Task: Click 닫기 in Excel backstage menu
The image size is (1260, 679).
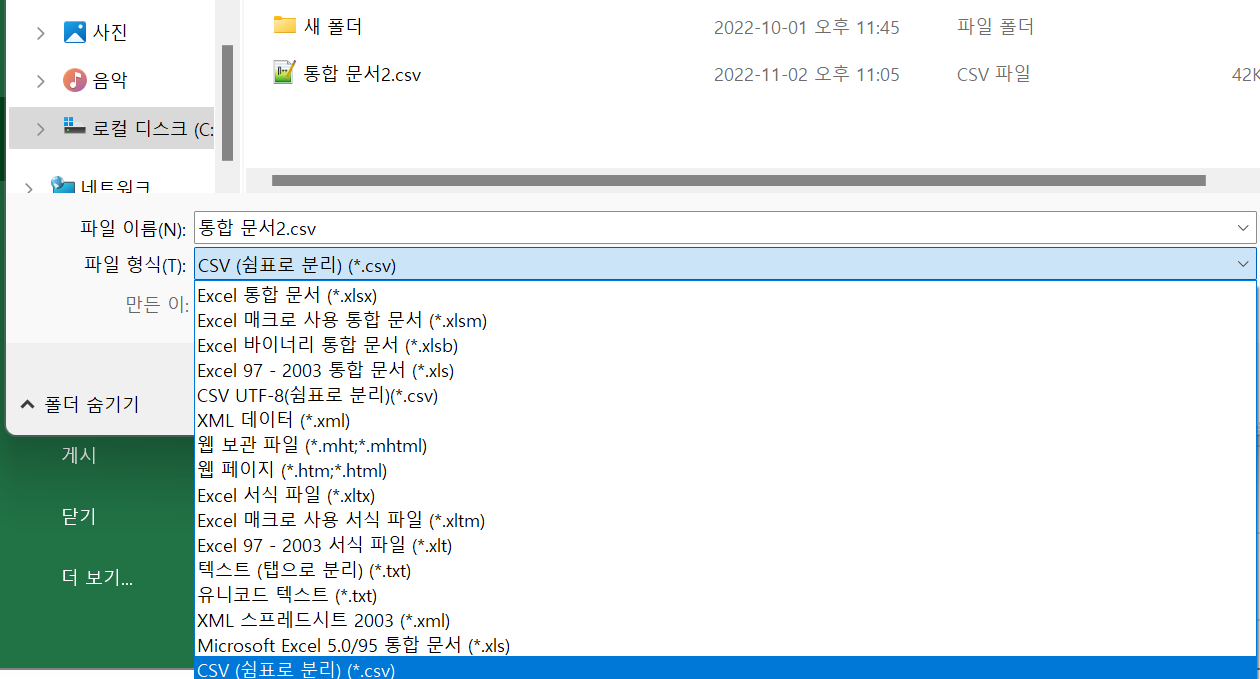Action: click(79, 517)
